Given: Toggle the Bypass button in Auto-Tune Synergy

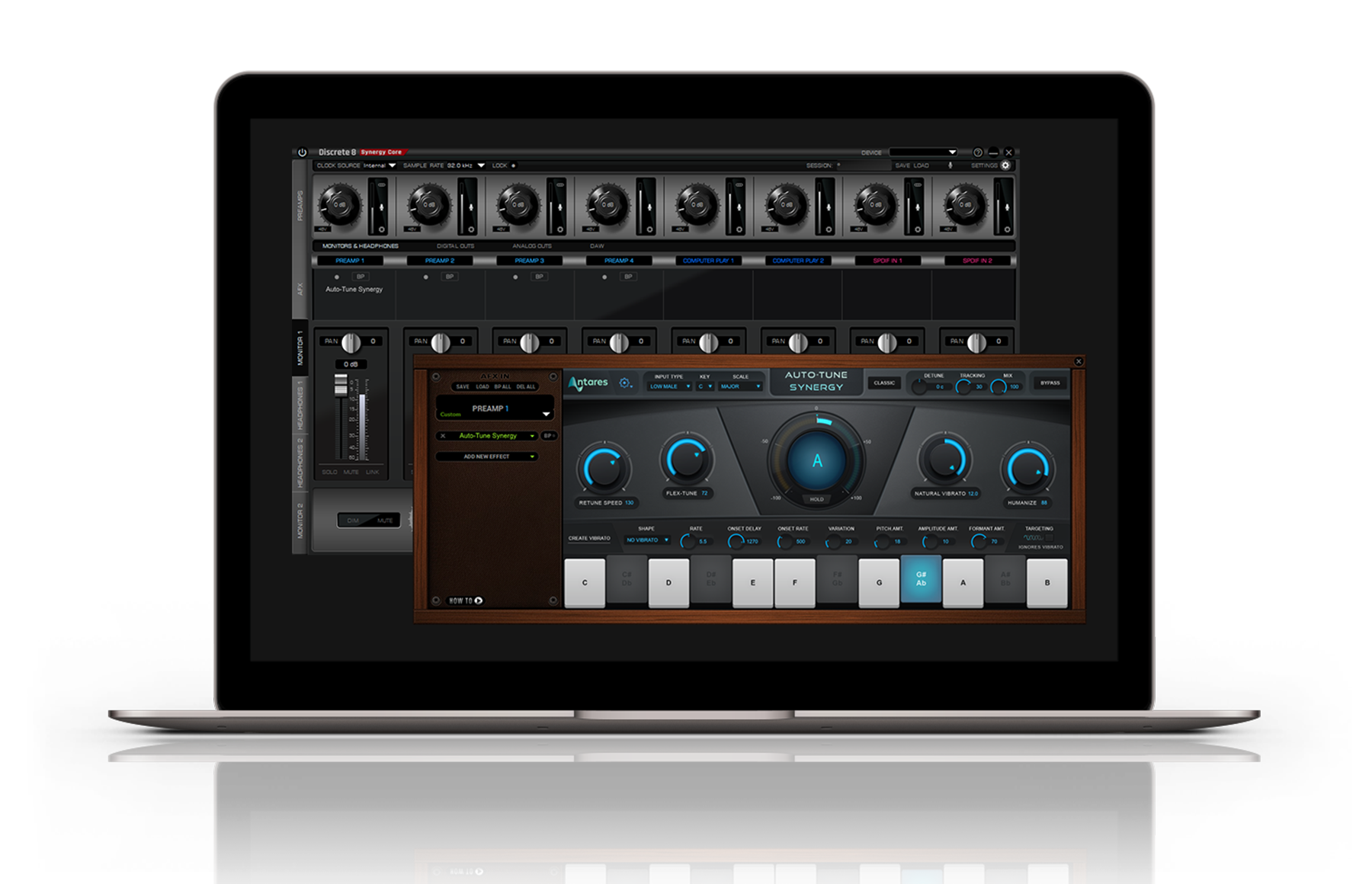Looking at the screenshot, I should click(1050, 383).
